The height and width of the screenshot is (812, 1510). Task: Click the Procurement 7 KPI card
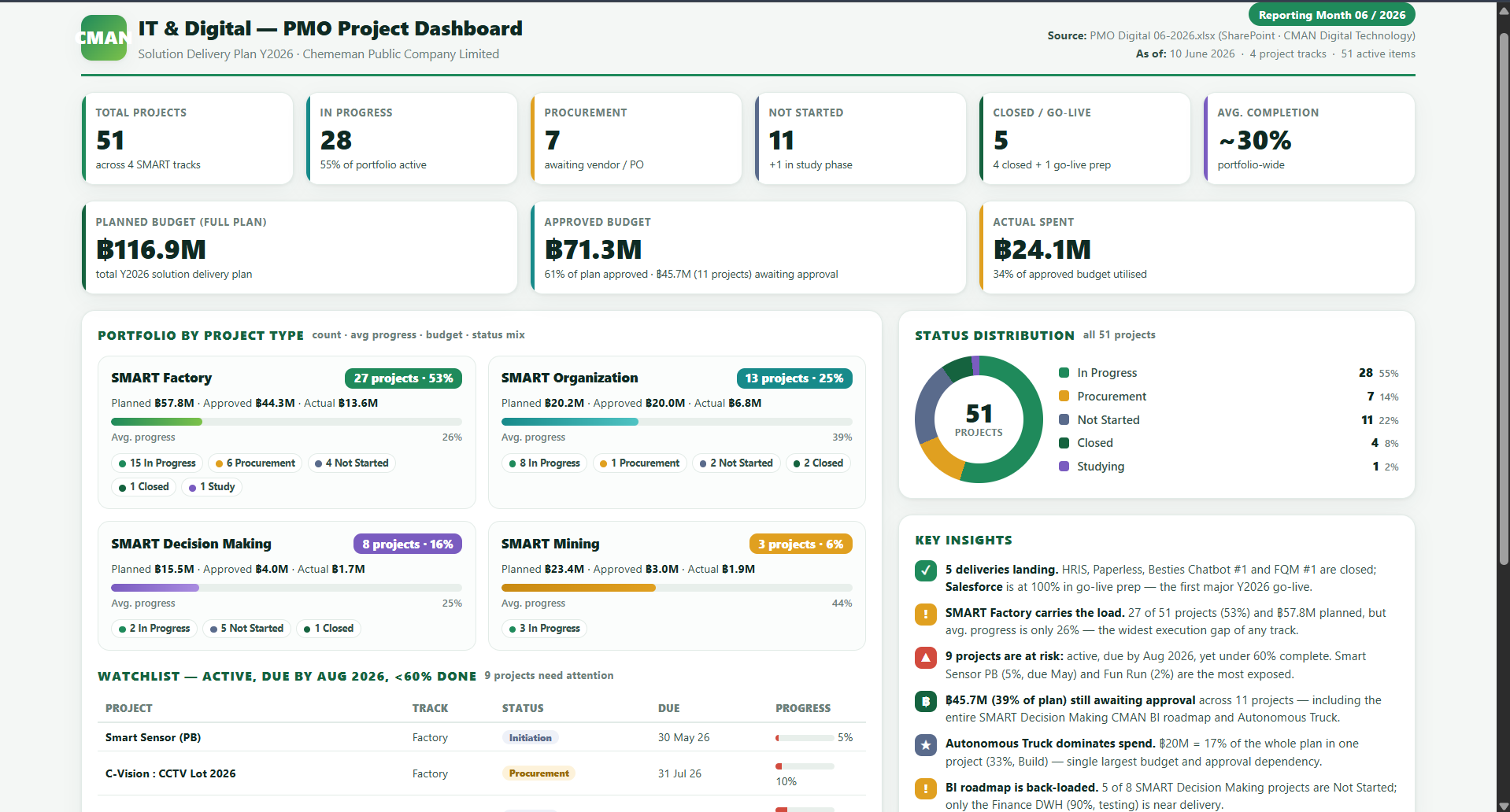[x=636, y=138]
